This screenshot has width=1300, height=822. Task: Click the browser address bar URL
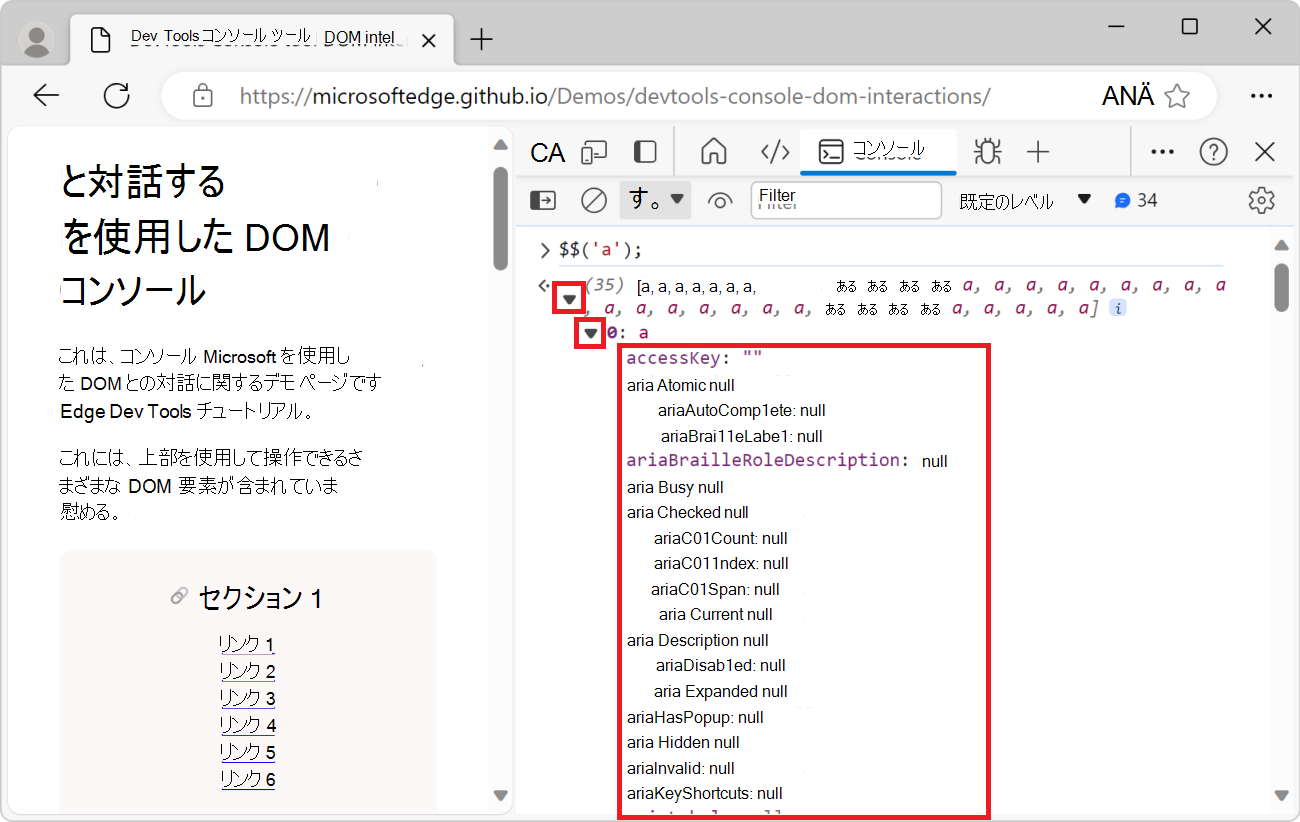(615, 96)
